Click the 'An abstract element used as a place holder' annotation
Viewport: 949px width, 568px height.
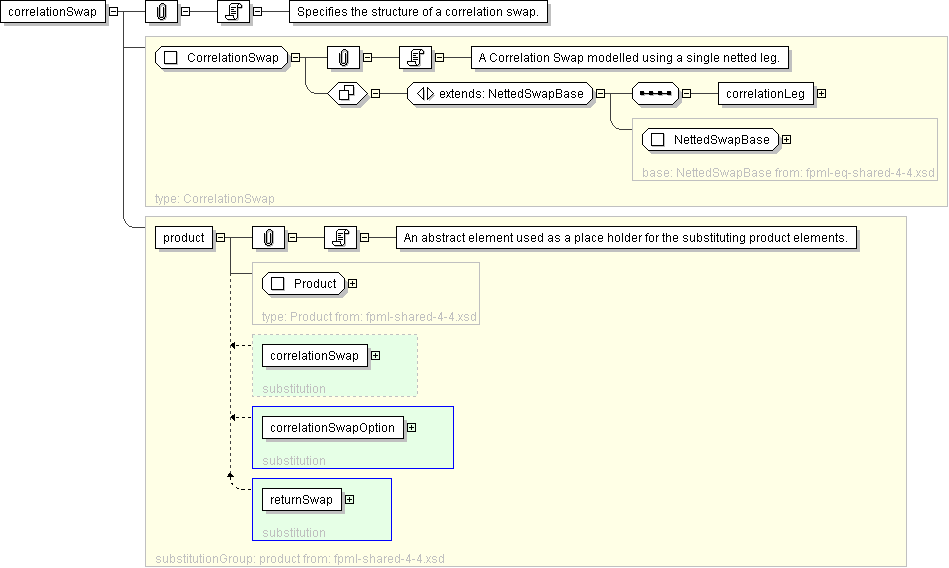[626, 238]
